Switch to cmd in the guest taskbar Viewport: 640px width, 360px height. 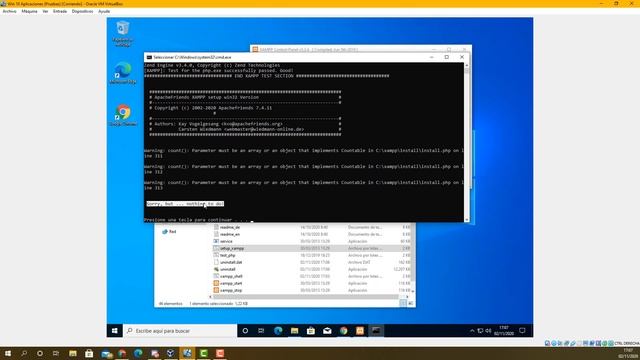376,331
